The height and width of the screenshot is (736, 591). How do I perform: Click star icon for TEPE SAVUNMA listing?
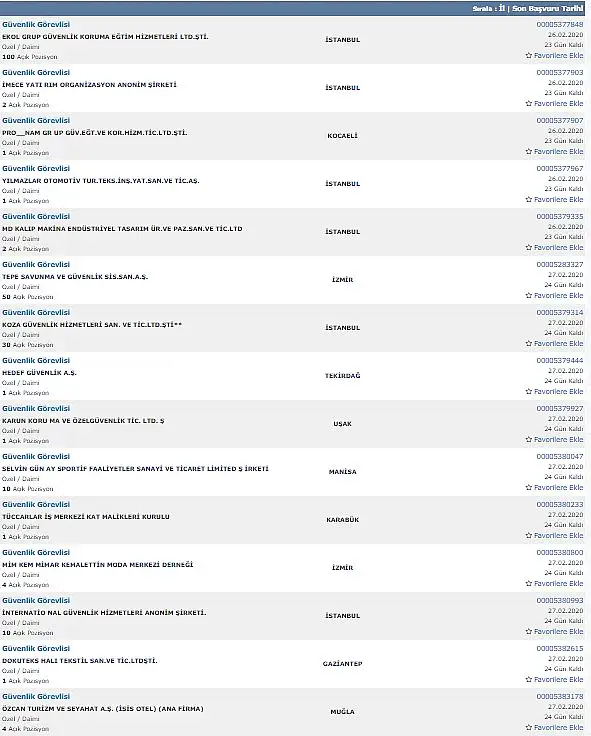[529, 295]
